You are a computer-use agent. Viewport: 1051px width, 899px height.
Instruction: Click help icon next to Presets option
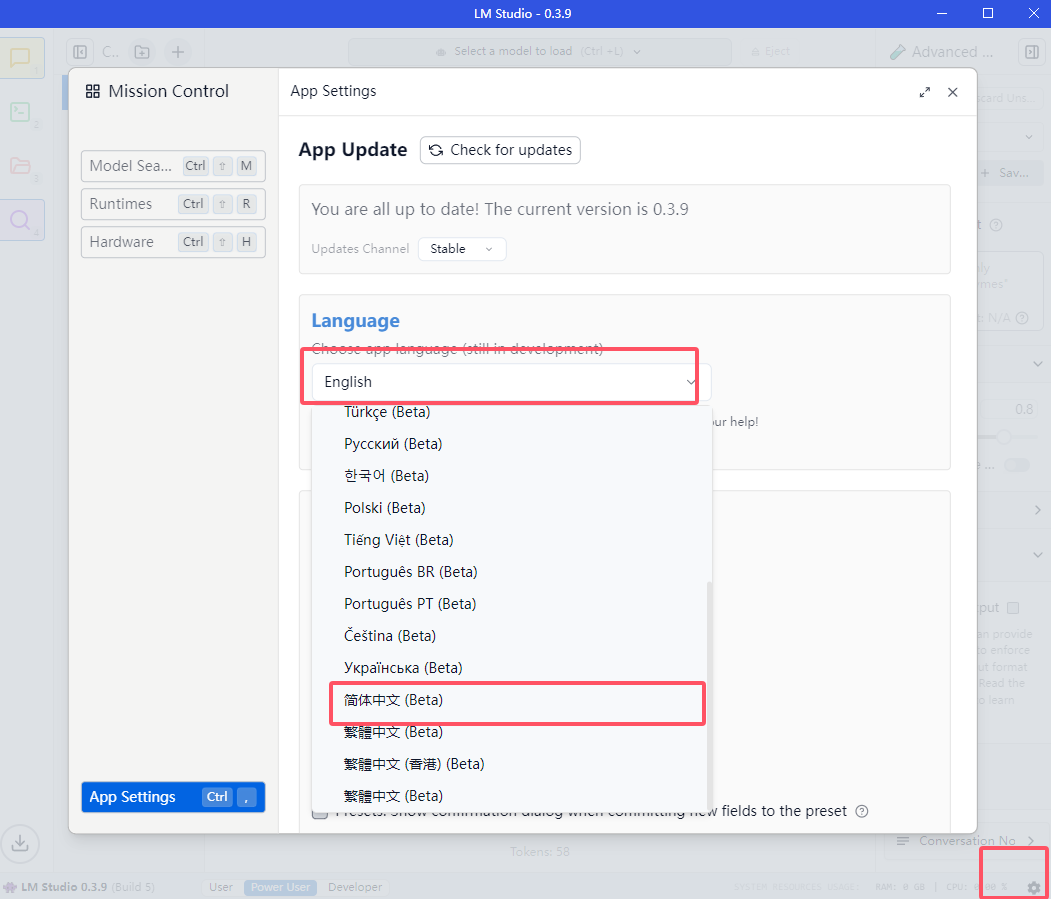[x=862, y=811]
